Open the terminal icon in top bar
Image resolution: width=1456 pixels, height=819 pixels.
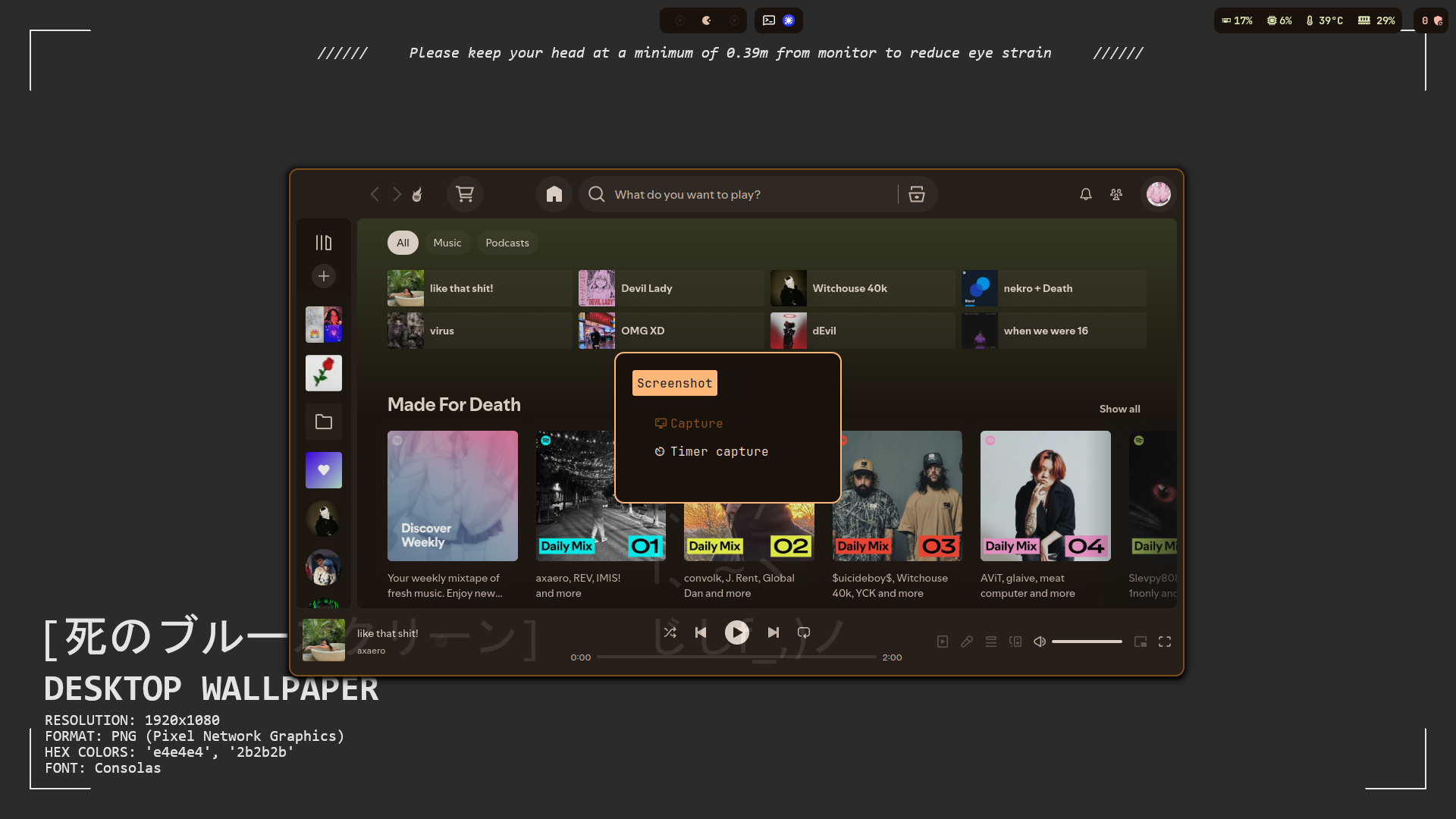pyautogui.click(x=769, y=20)
